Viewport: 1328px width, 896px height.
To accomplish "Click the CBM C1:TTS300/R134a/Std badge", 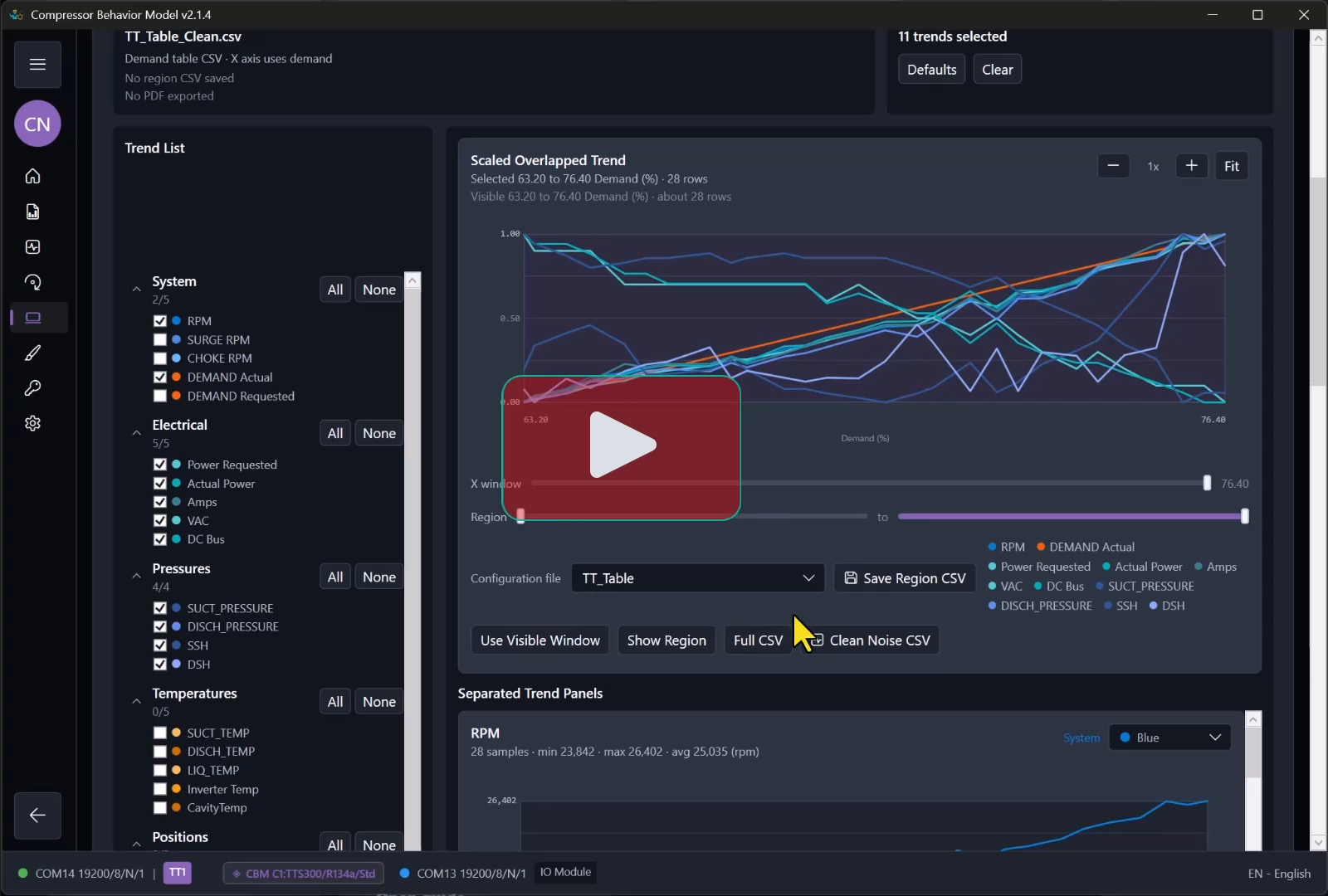I will pyautogui.click(x=304, y=874).
